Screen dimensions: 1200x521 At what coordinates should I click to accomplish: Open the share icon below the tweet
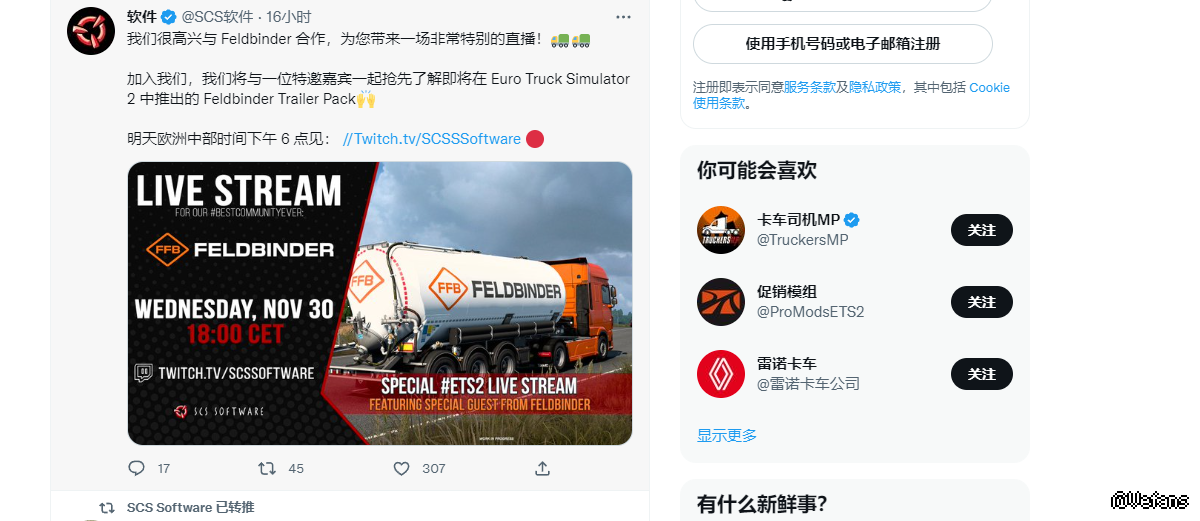(542, 468)
